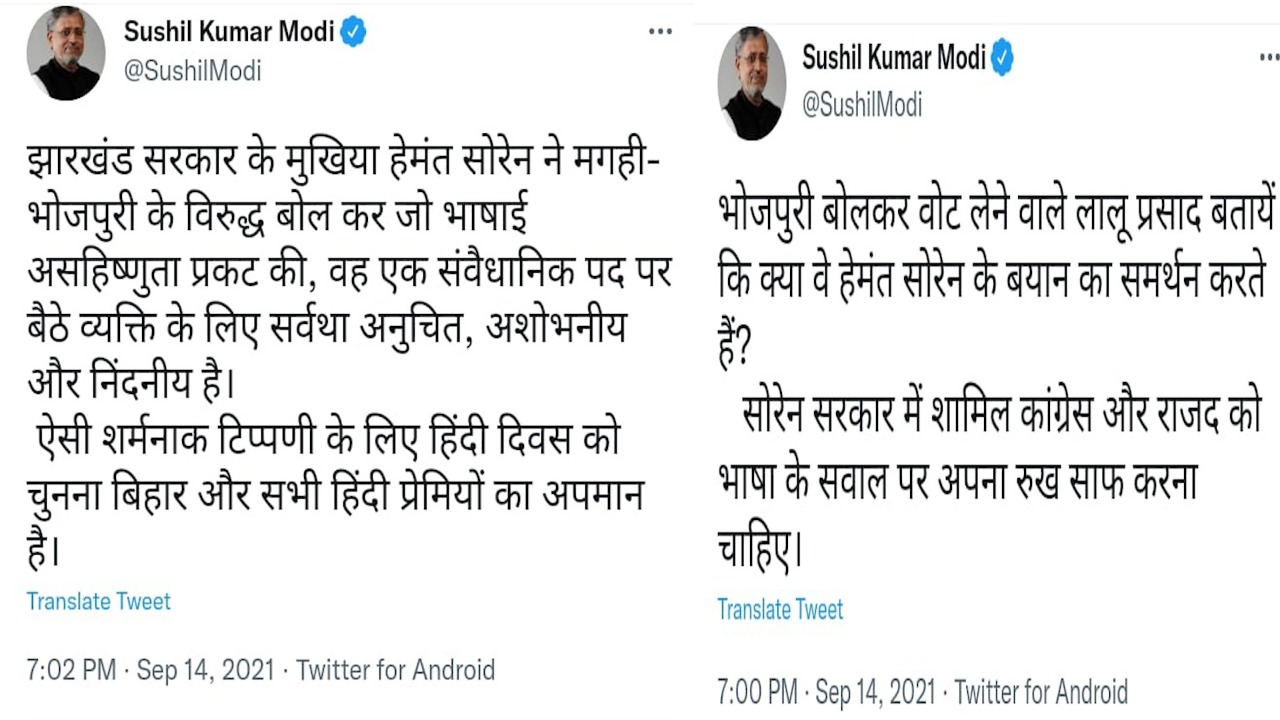Click the ellipsis menu on the right tweet
The width and height of the screenshot is (1280, 720).
(x=1270, y=58)
